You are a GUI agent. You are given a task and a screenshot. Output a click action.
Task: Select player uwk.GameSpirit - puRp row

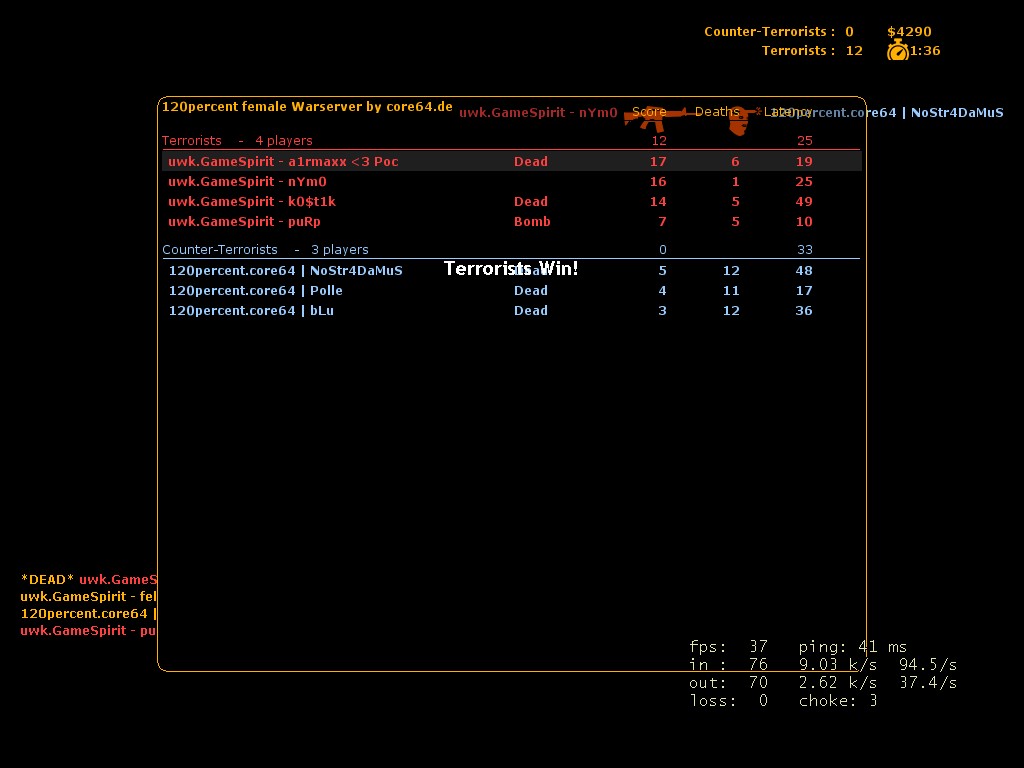(x=244, y=222)
